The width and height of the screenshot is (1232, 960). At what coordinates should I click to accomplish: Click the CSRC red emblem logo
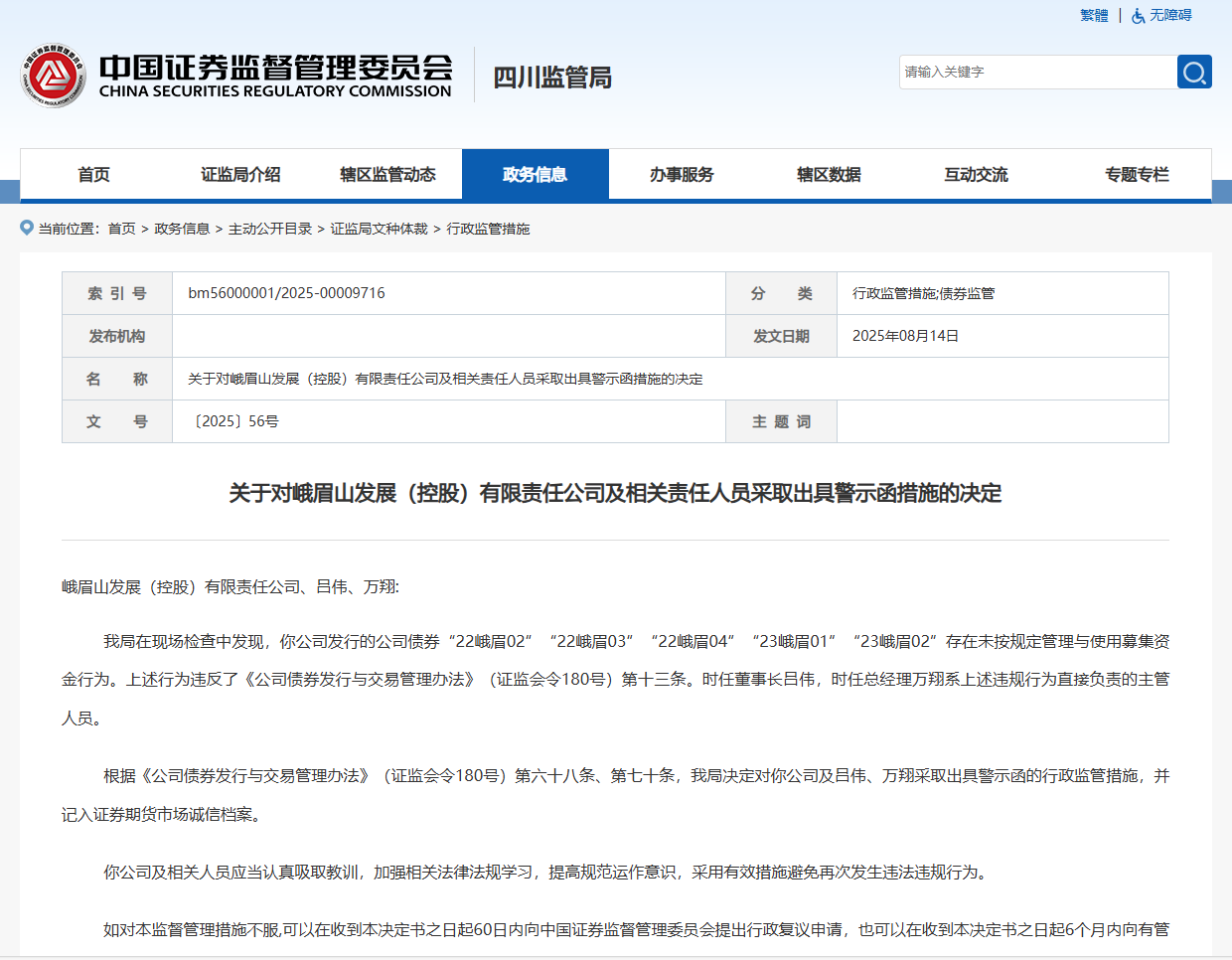click(53, 76)
